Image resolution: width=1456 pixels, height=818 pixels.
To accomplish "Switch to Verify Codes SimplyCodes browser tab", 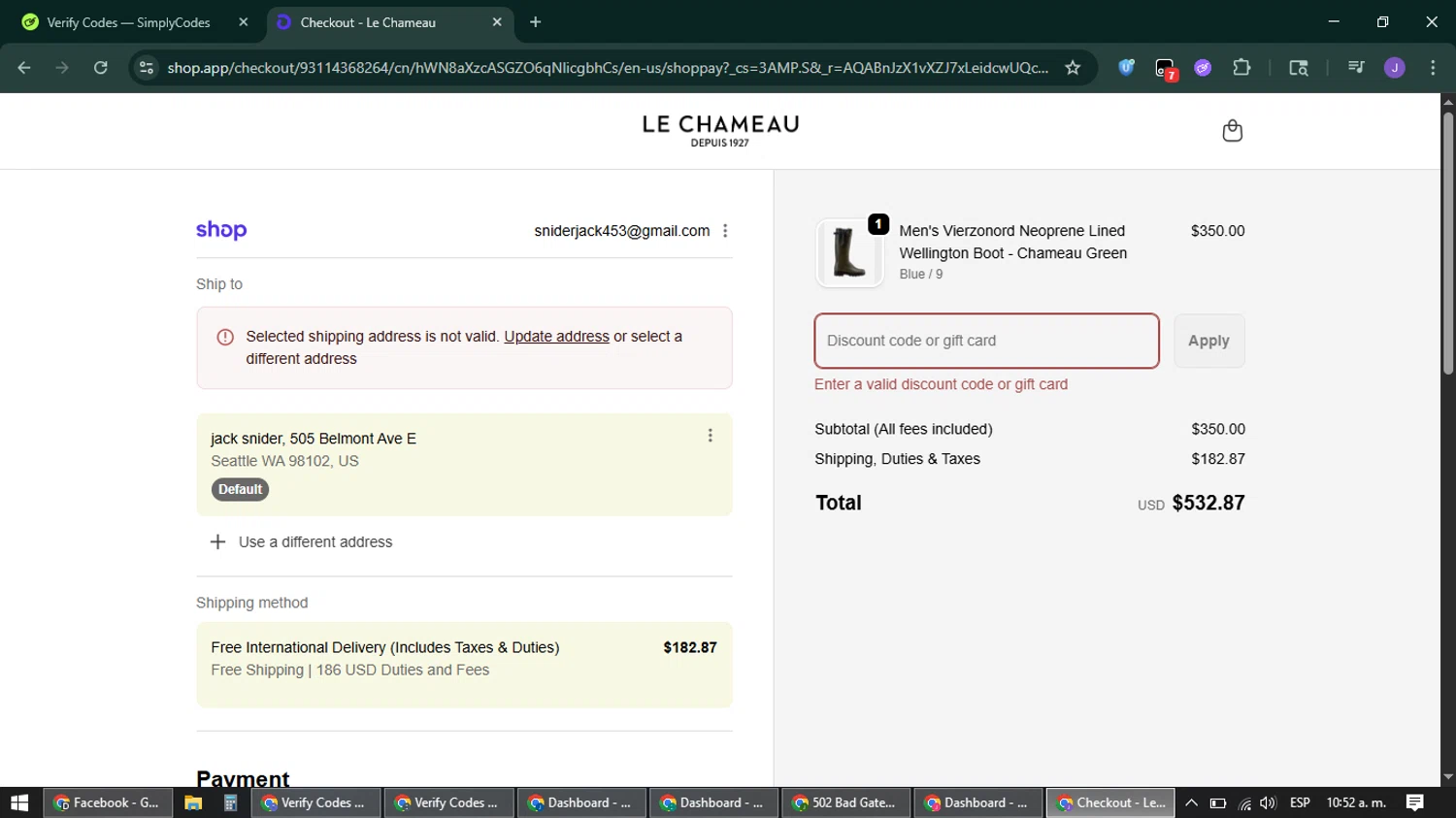I will tap(129, 22).
